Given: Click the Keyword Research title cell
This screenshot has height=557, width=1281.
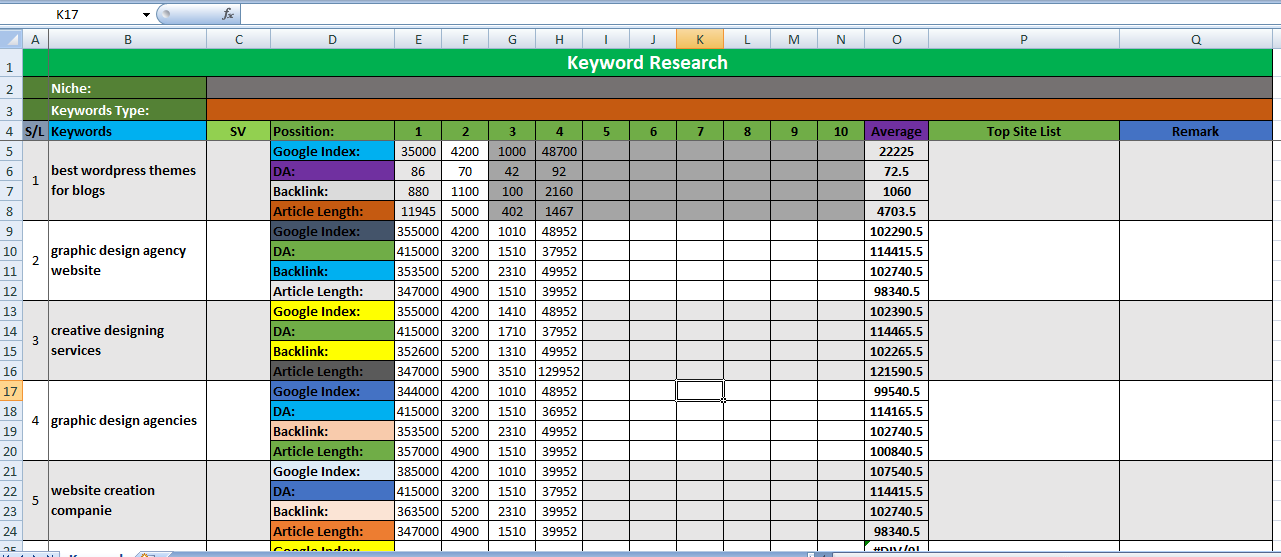Looking at the screenshot, I should coord(647,63).
